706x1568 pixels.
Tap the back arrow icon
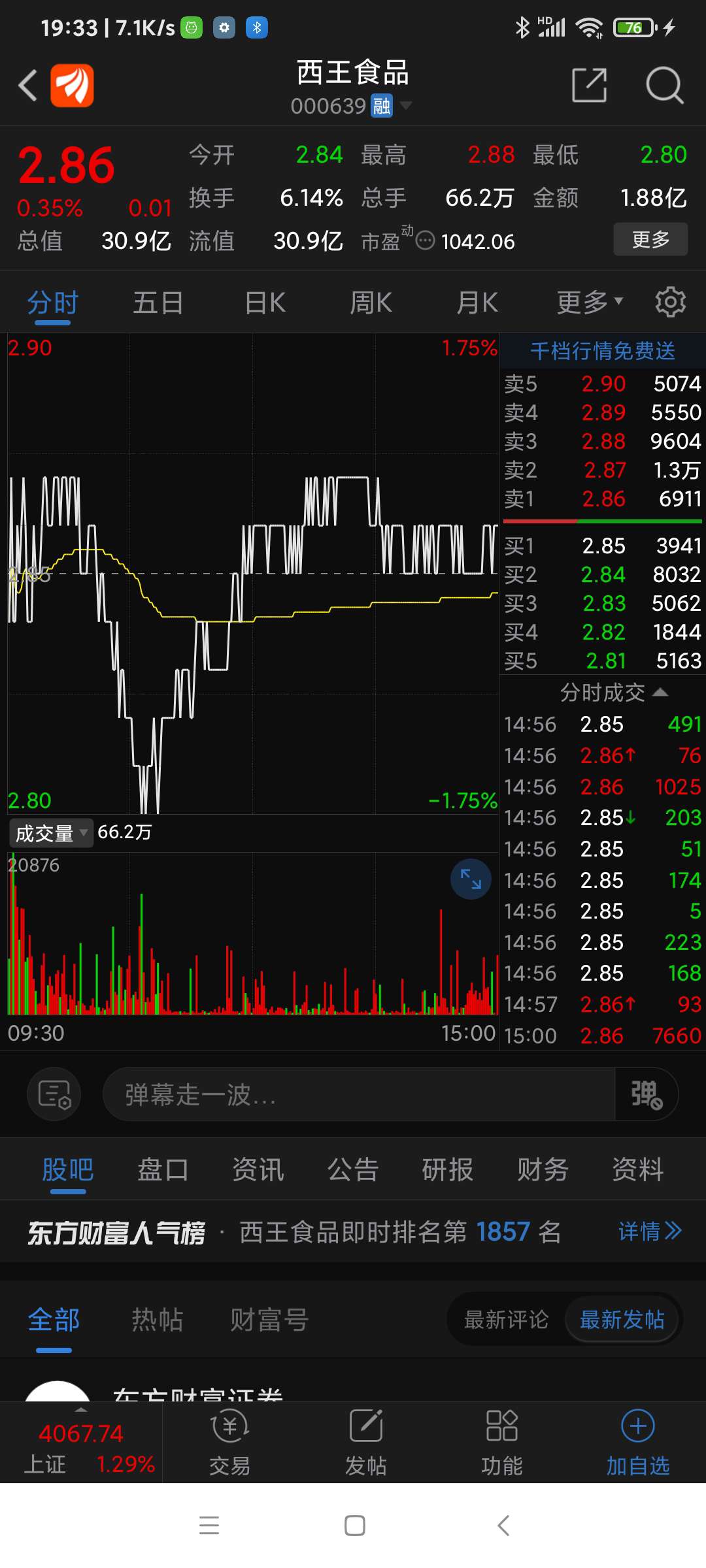tap(28, 86)
